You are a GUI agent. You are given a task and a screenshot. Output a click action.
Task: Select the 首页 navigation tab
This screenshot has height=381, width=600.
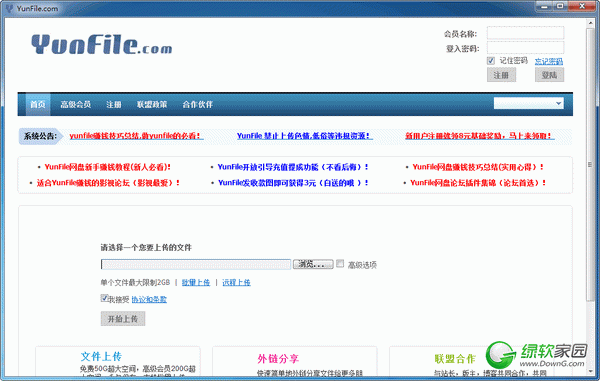click(38, 104)
